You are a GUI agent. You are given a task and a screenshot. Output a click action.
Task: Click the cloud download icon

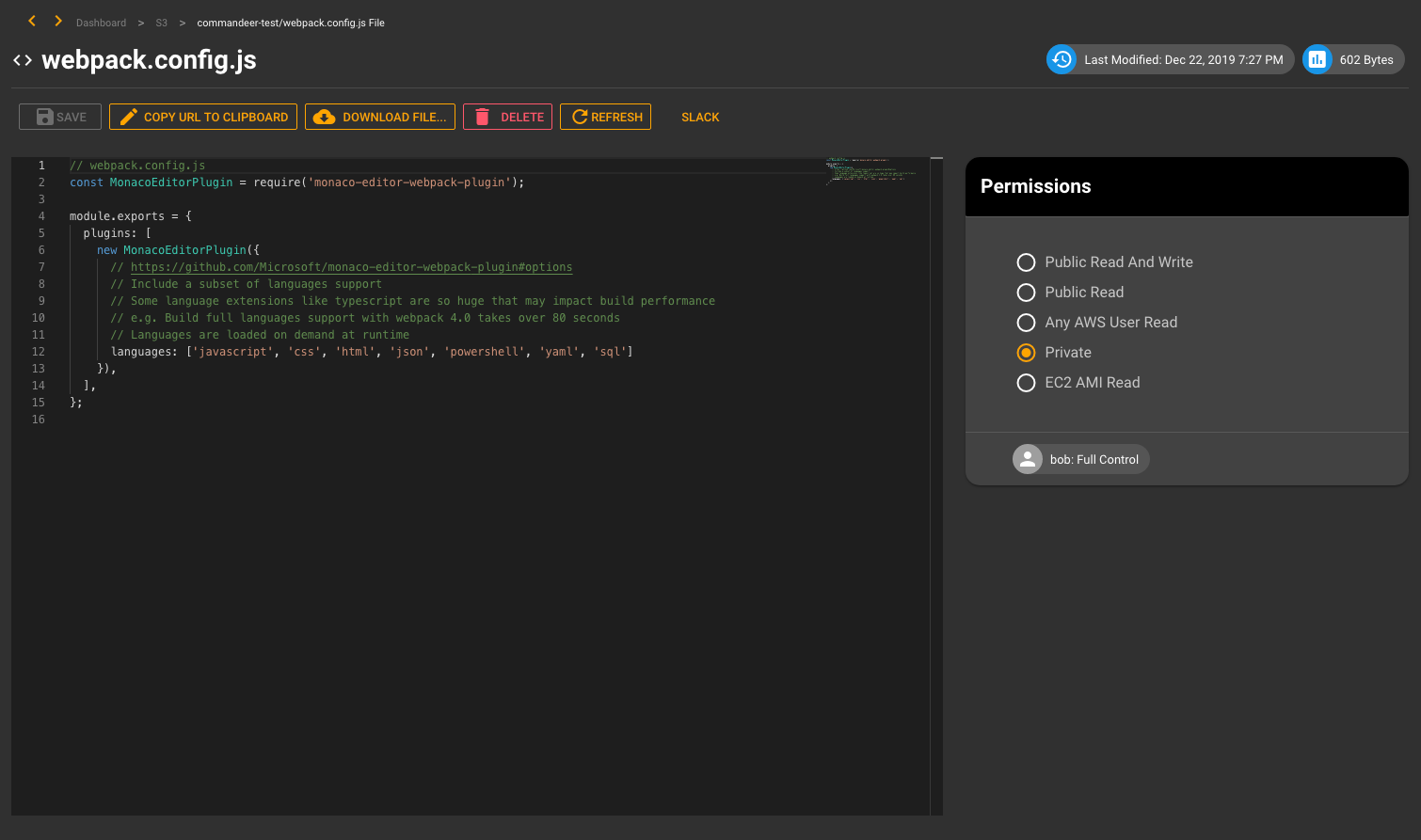pos(325,117)
